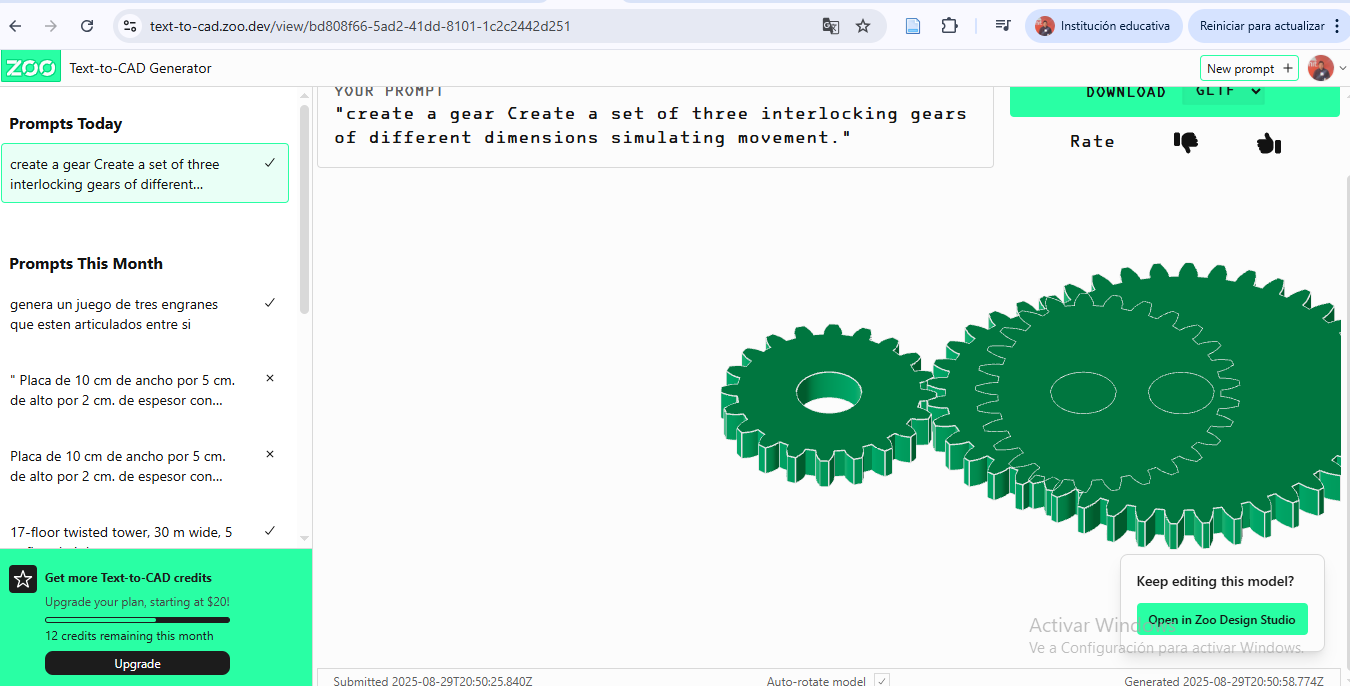
Task: Rate the model with thumbs up
Action: (1268, 143)
